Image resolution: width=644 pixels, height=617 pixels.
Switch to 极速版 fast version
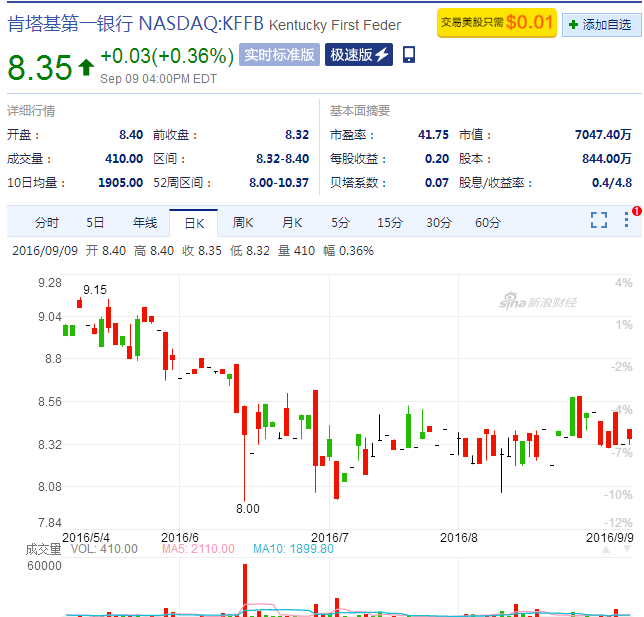point(359,55)
